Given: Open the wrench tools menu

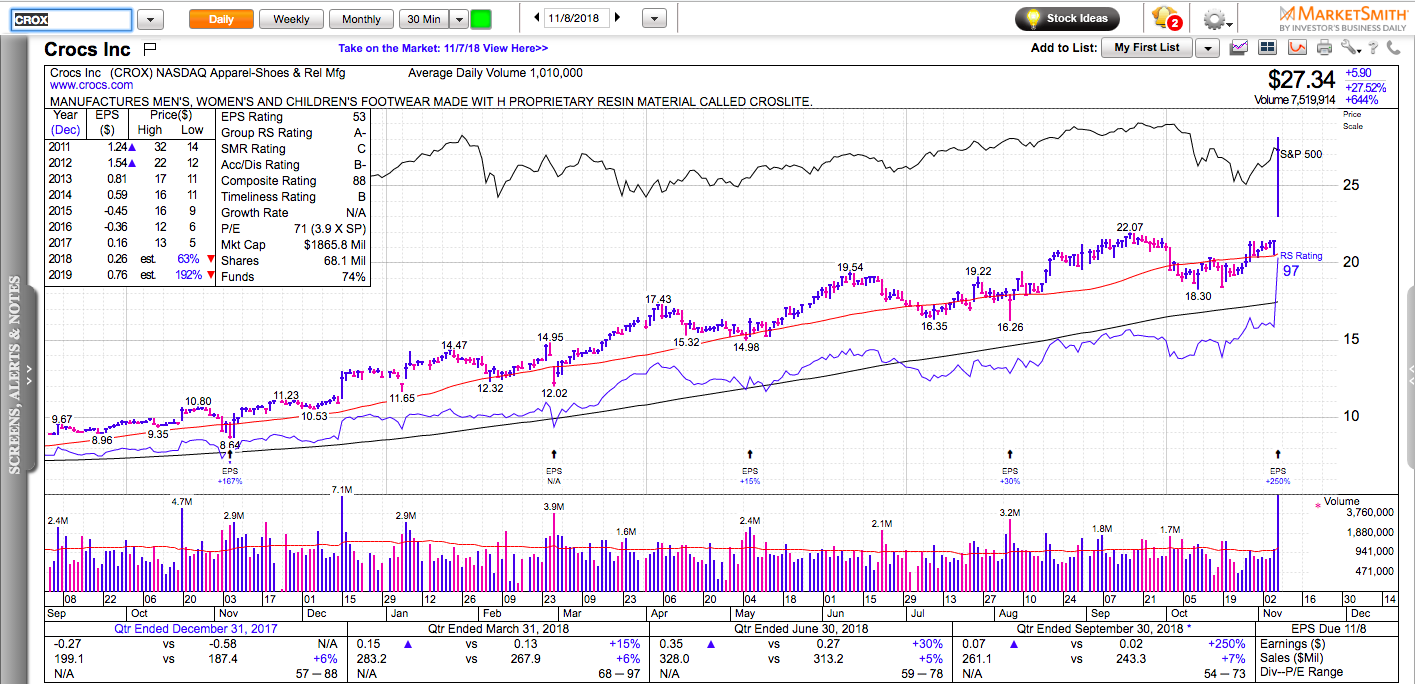Looking at the screenshot, I should click(x=1351, y=47).
